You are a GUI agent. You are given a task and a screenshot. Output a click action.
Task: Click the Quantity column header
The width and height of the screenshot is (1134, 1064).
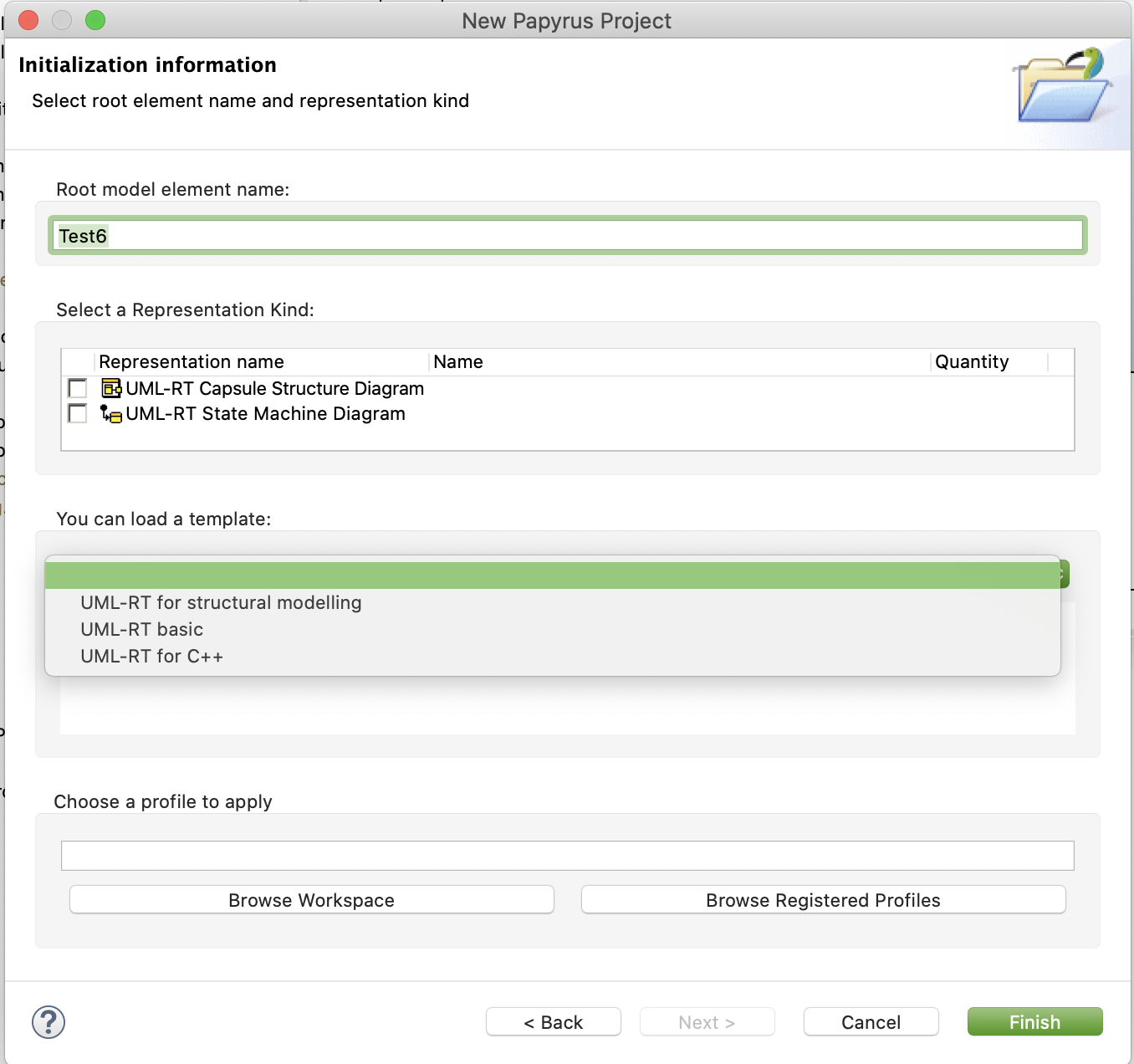[989, 361]
